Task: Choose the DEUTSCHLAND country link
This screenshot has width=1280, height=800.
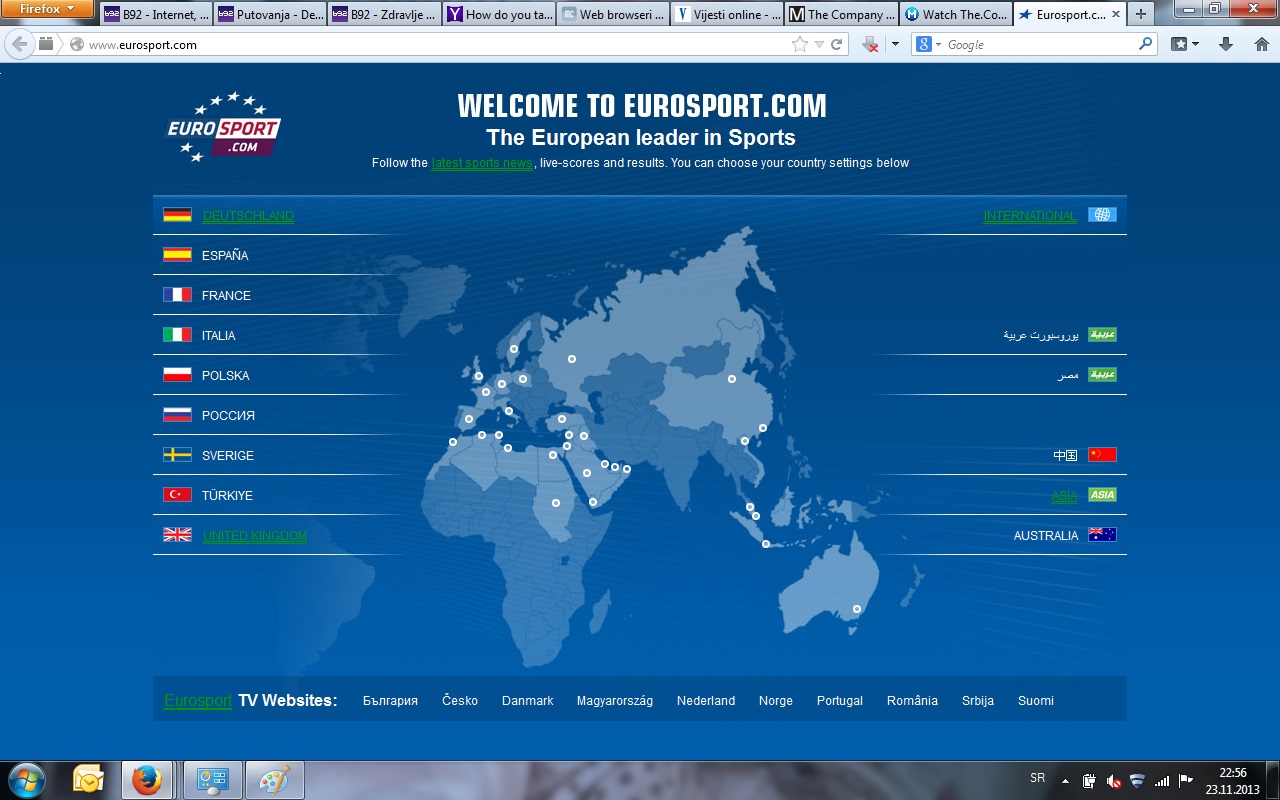Action: coord(248,216)
